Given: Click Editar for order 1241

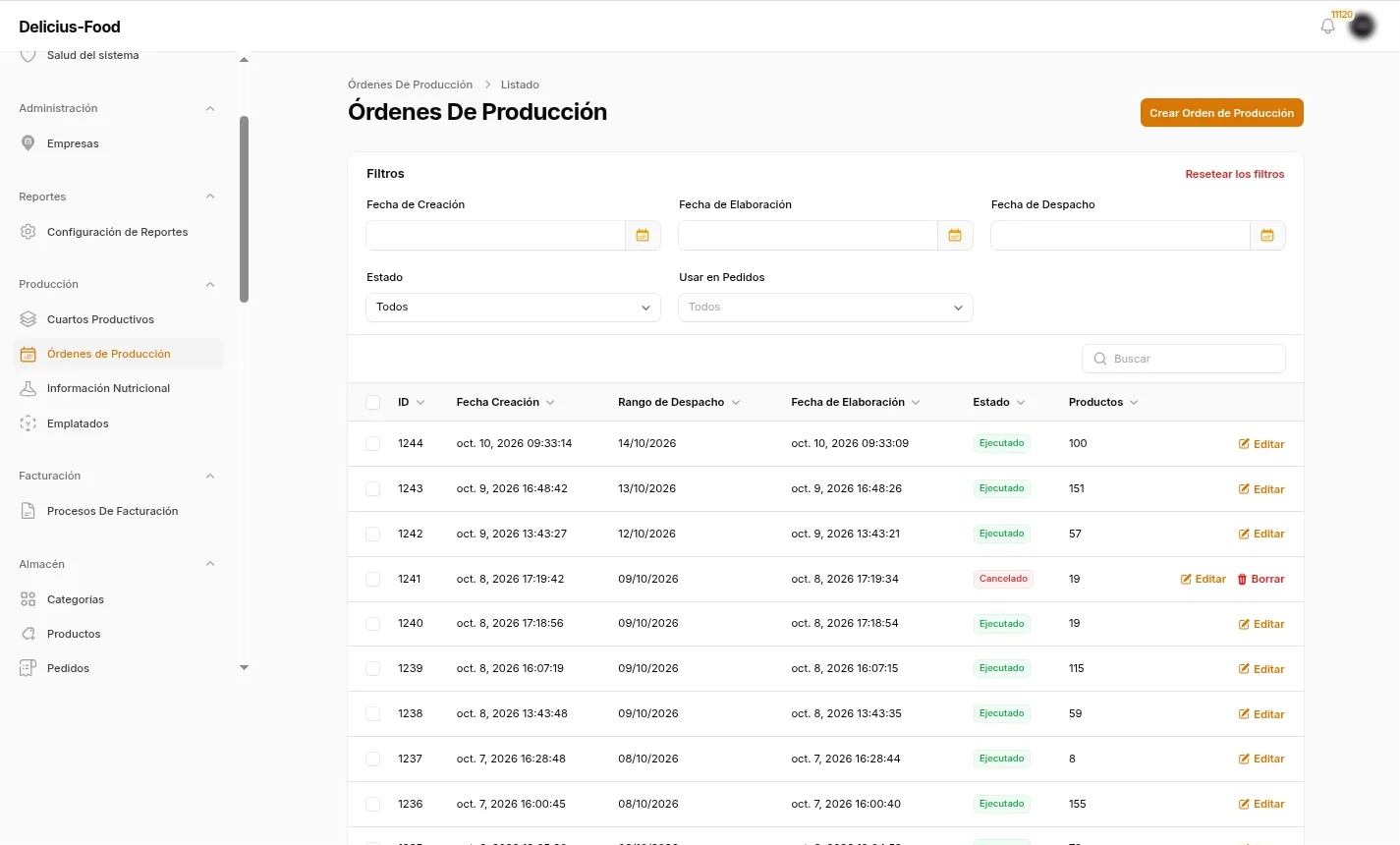Looking at the screenshot, I should (x=1204, y=579).
